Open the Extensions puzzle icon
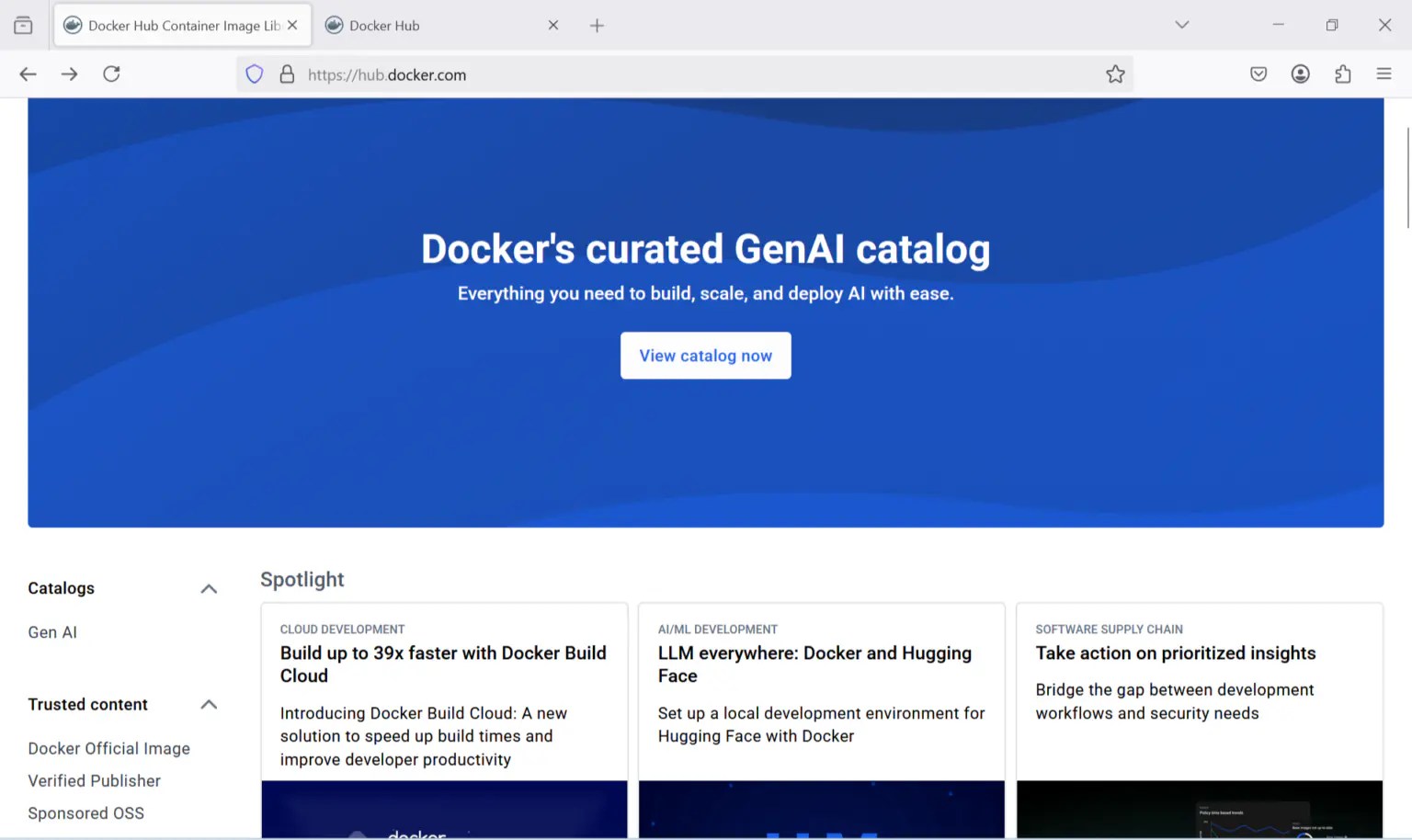Screen dimensions: 1412x840 click(x=1342, y=74)
